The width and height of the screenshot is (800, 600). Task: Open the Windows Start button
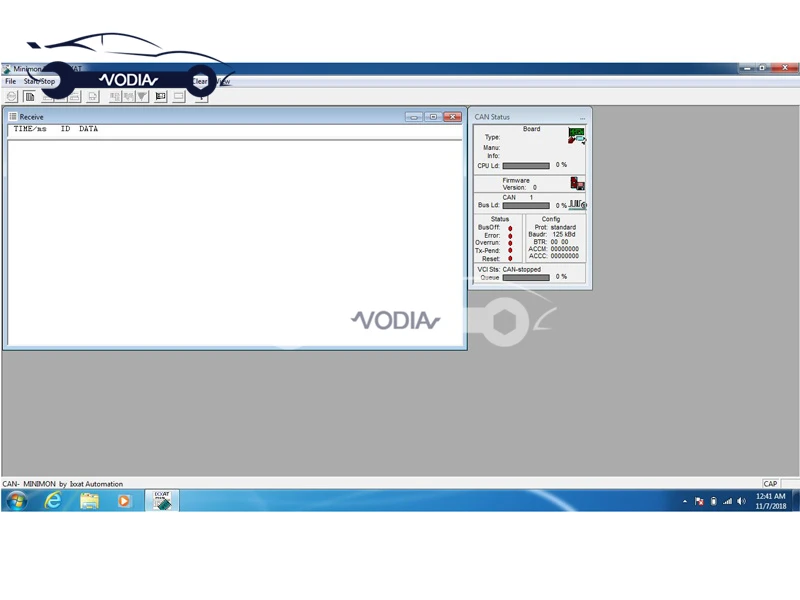(17, 501)
